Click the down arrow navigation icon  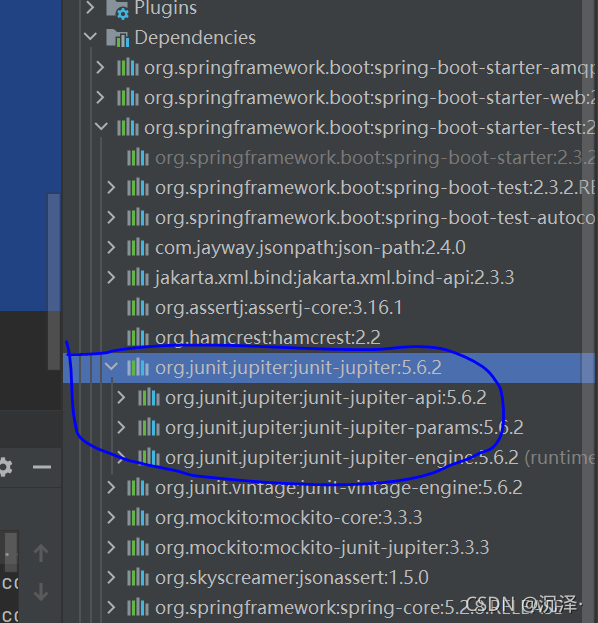coord(41,591)
